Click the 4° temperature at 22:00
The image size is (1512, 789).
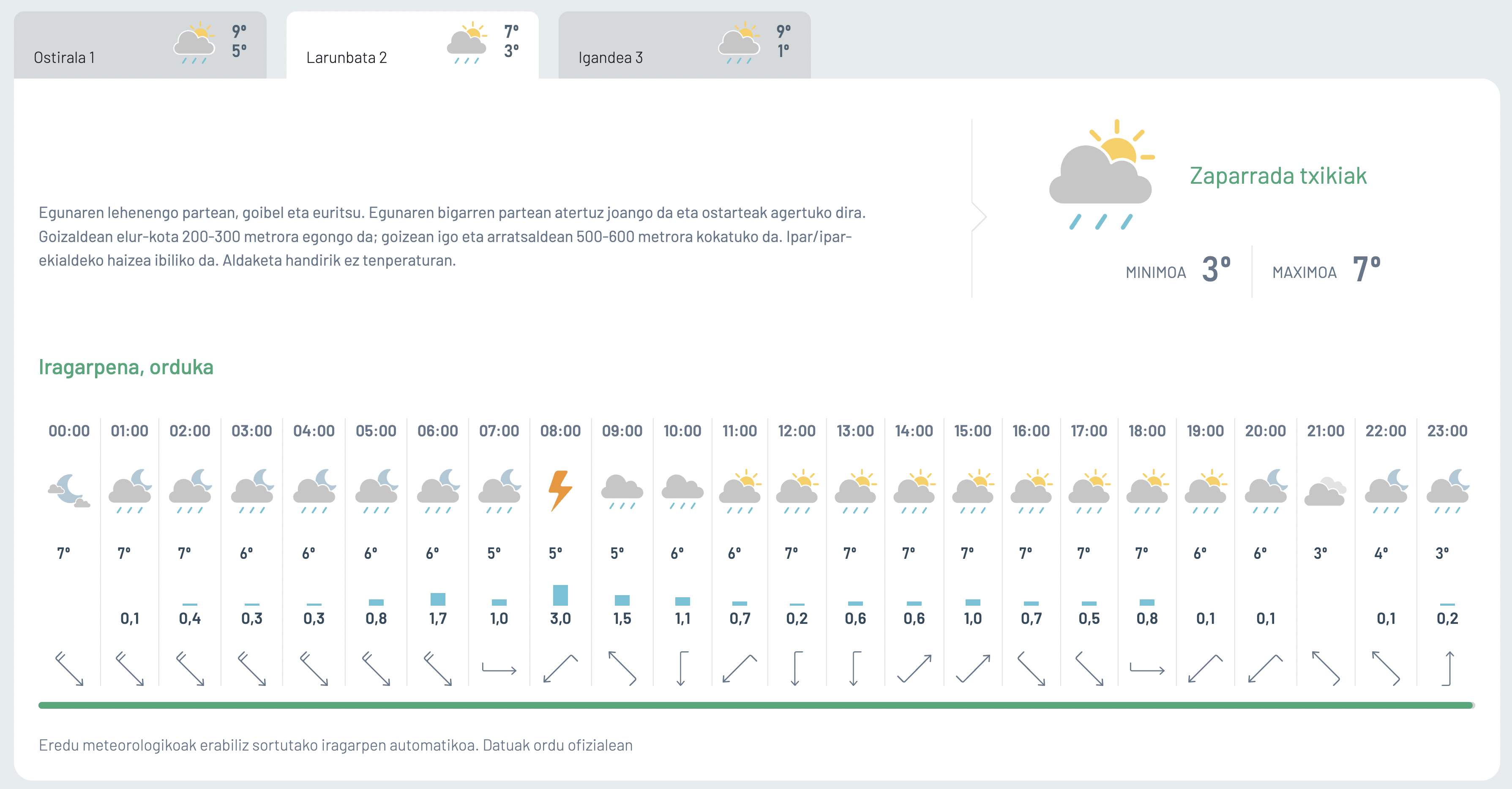[1381, 553]
